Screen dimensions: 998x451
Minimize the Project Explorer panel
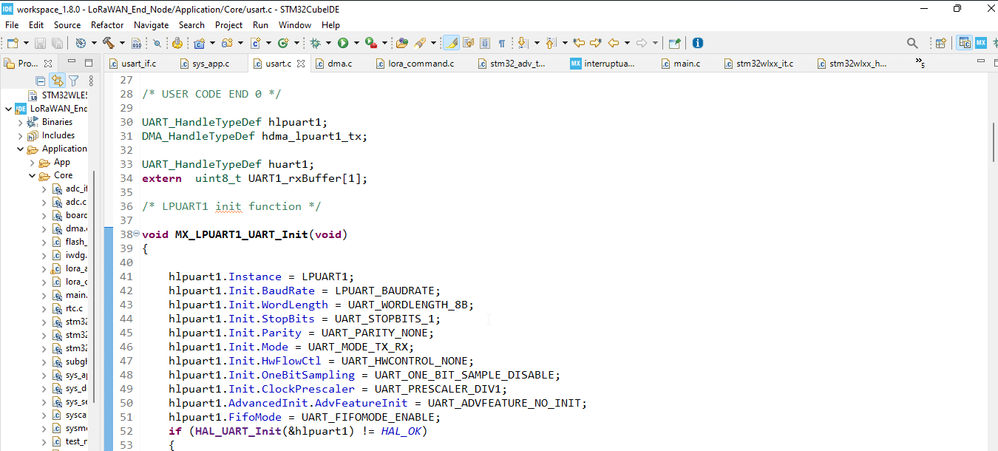click(x=72, y=62)
